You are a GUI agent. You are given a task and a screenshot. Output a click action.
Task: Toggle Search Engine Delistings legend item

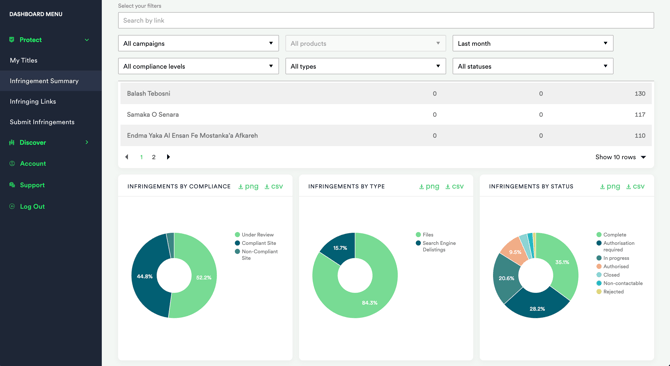pyautogui.click(x=436, y=246)
